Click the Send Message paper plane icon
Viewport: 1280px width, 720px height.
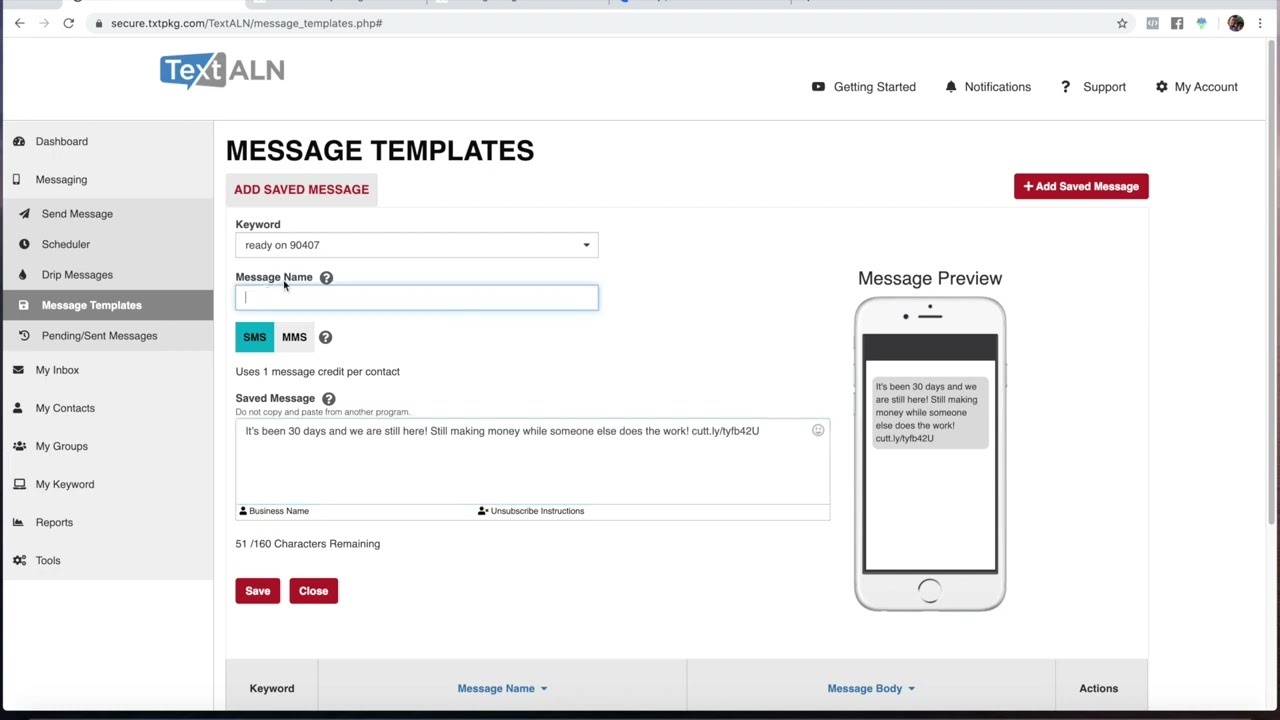pyautogui.click(x=24, y=214)
